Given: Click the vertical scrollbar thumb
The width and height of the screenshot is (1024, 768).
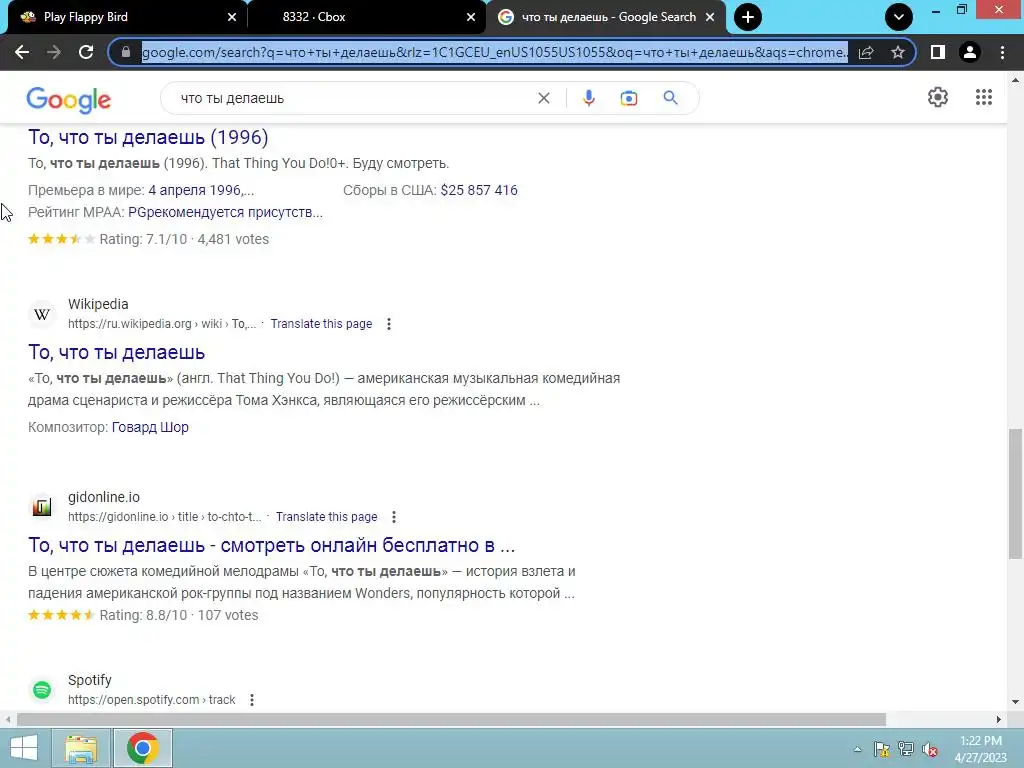Looking at the screenshot, I should (1015, 494).
